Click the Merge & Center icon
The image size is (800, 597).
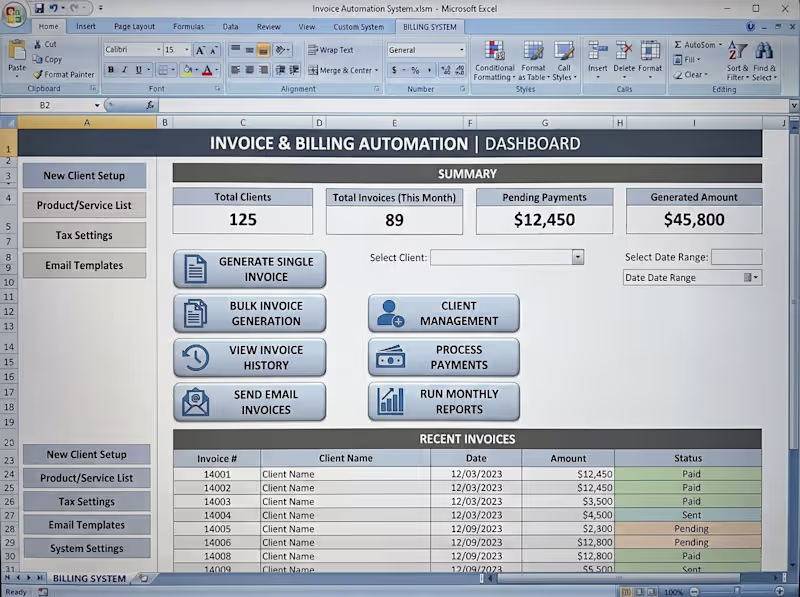click(313, 70)
